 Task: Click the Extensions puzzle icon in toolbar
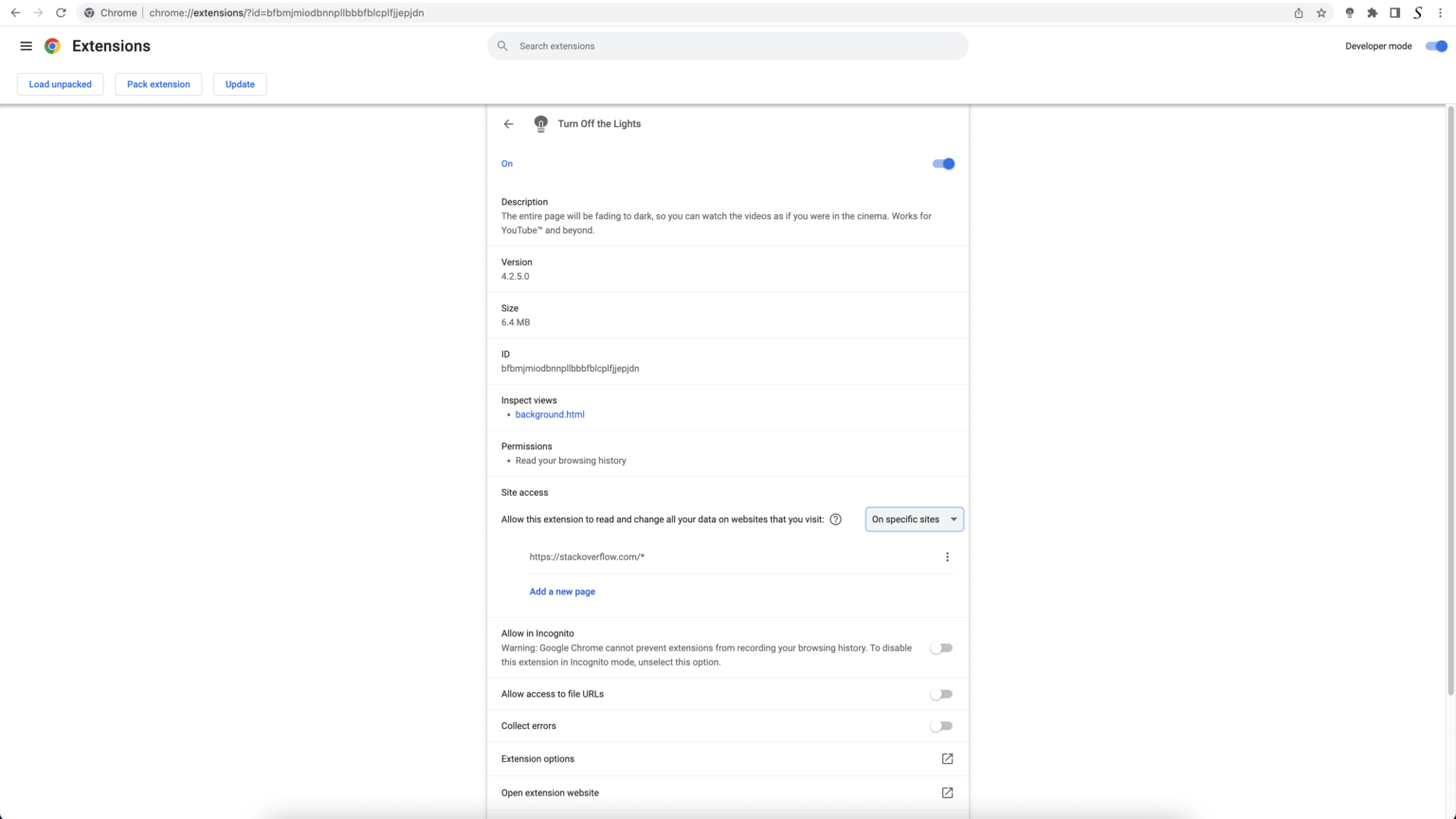click(x=1372, y=12)
